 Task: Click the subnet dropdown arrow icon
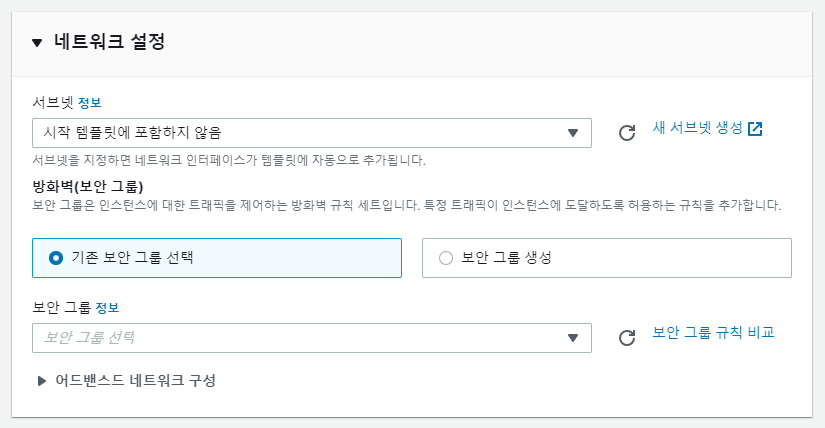tap(573, 133)
